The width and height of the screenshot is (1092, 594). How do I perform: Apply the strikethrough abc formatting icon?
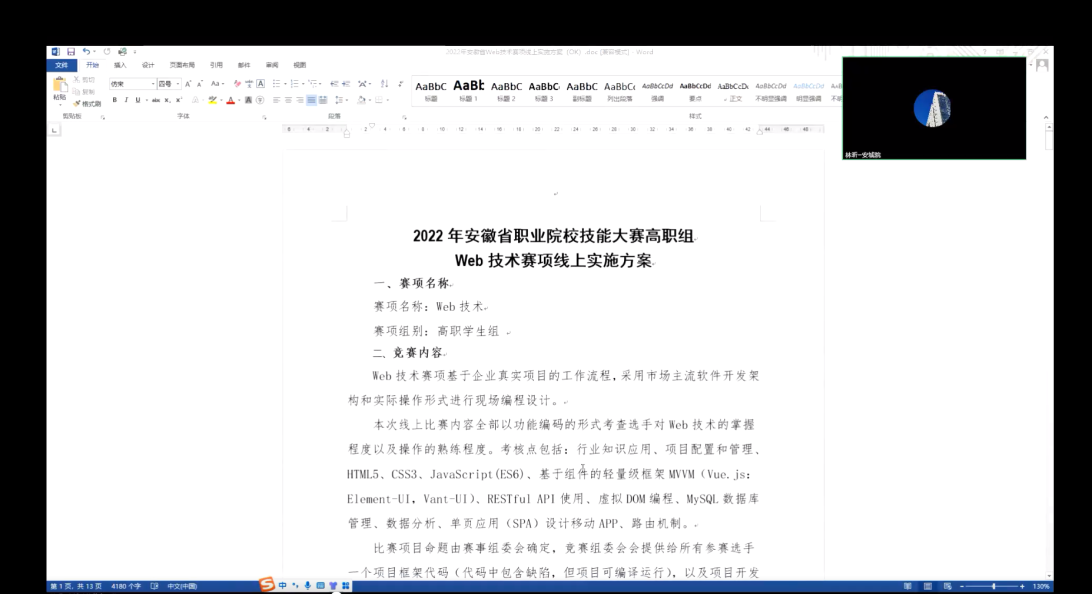pos(156,100)
